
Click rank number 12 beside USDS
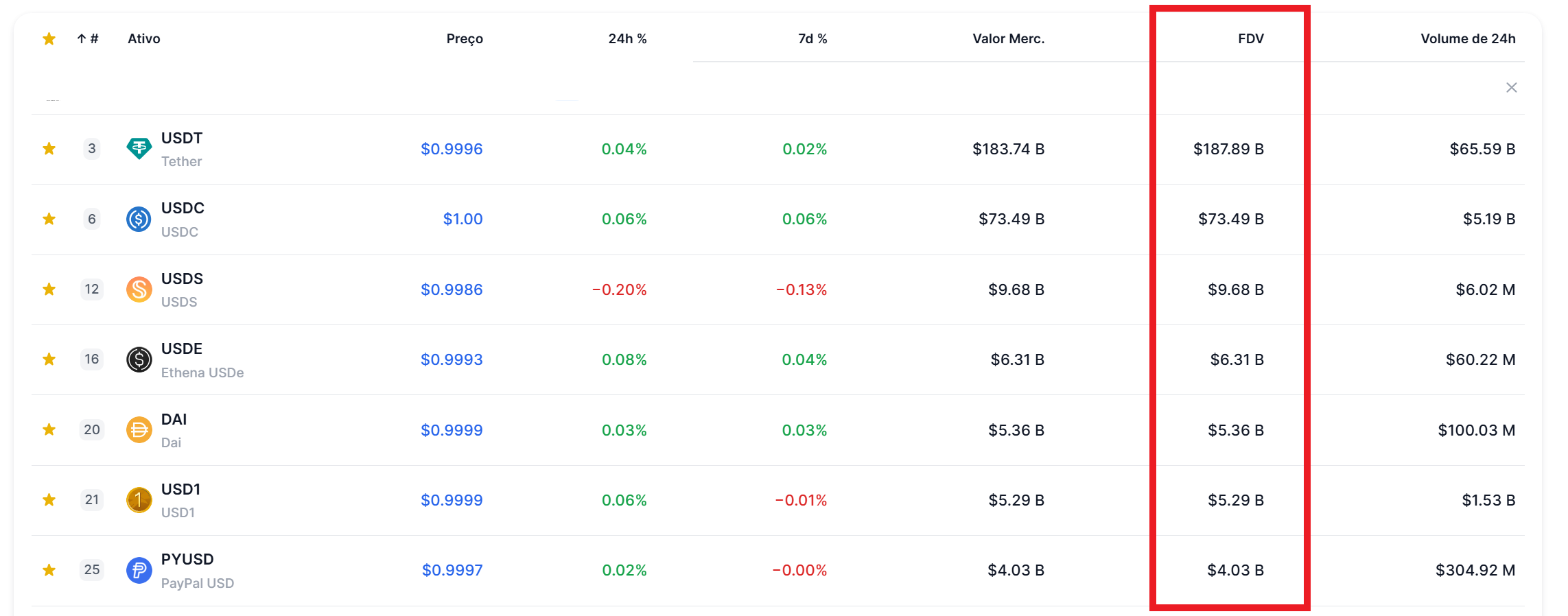[x=91, y=289]
